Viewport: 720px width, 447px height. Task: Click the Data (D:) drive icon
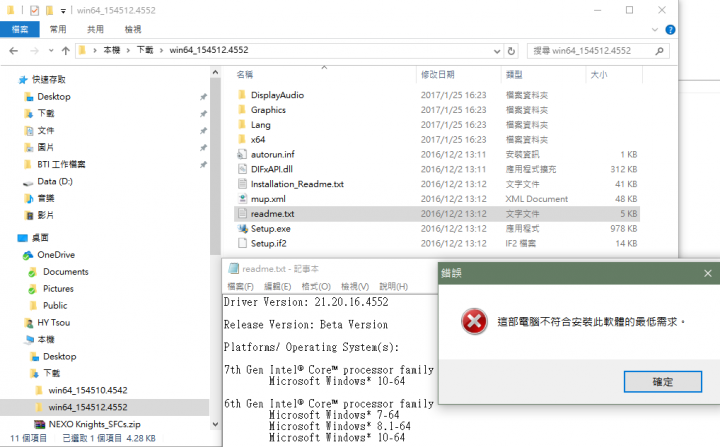click(x=28, y=182)
